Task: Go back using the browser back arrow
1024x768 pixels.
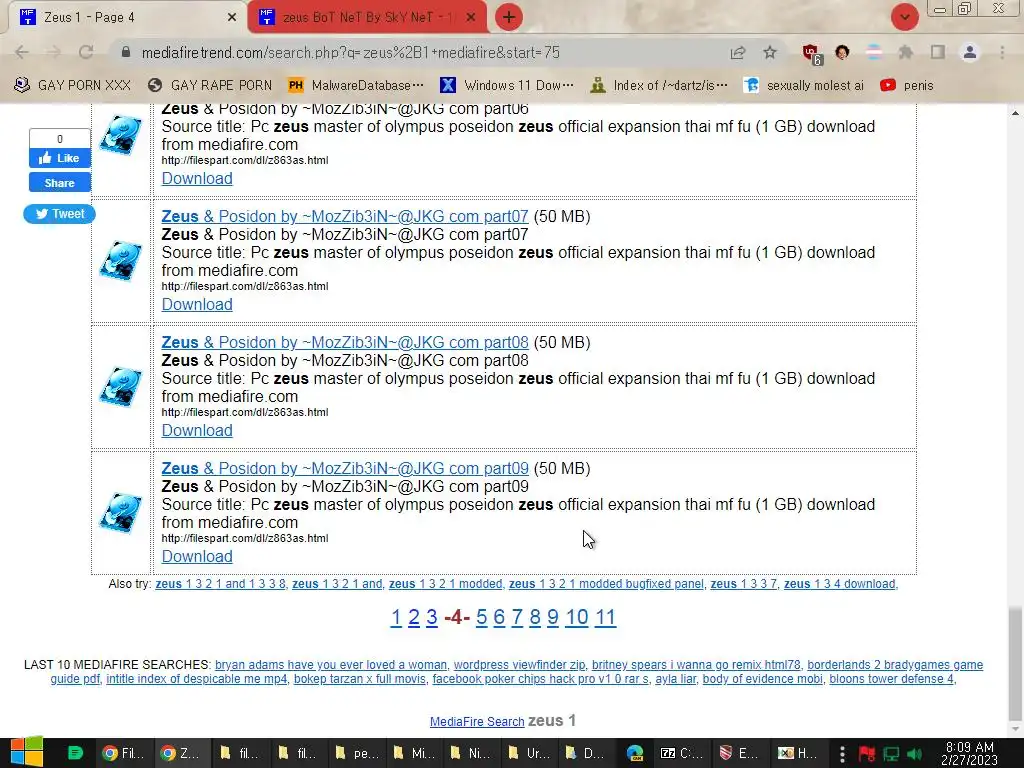Action: [x=22, y=52]
